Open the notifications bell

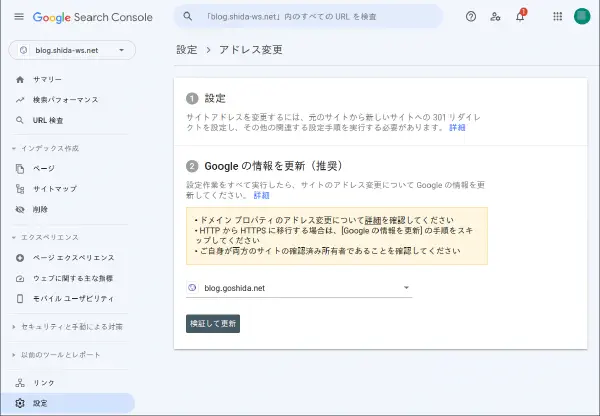tap(520, 16)
